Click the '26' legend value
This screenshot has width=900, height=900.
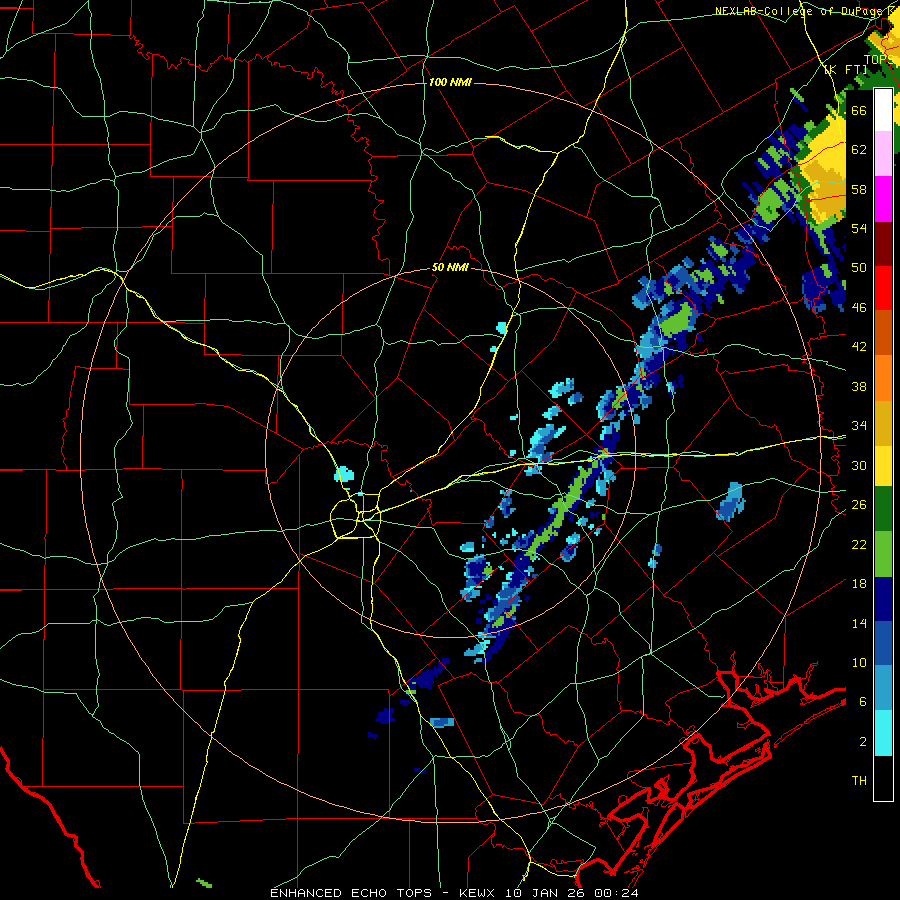coord(859,505)
